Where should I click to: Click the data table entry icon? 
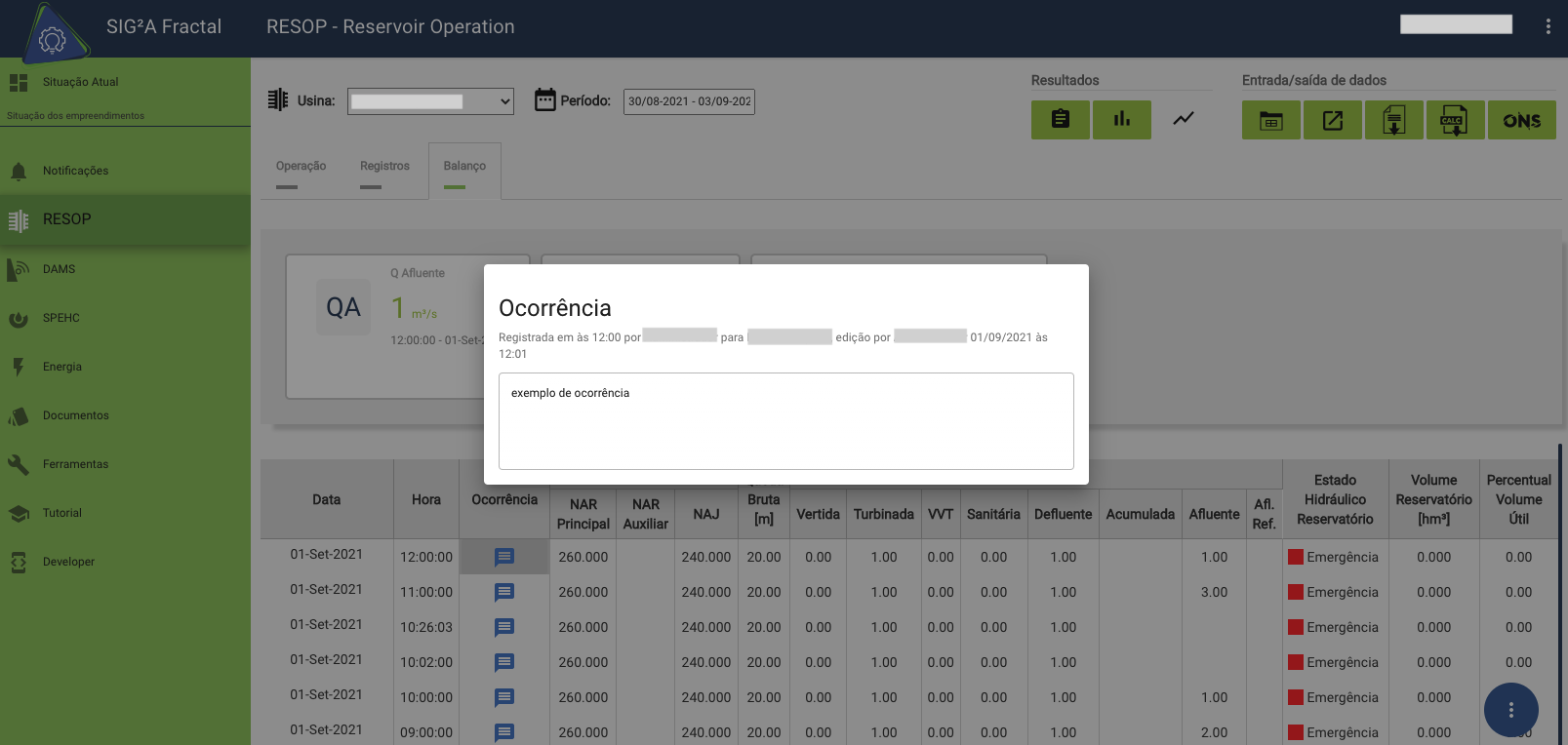pos(1270,121)
